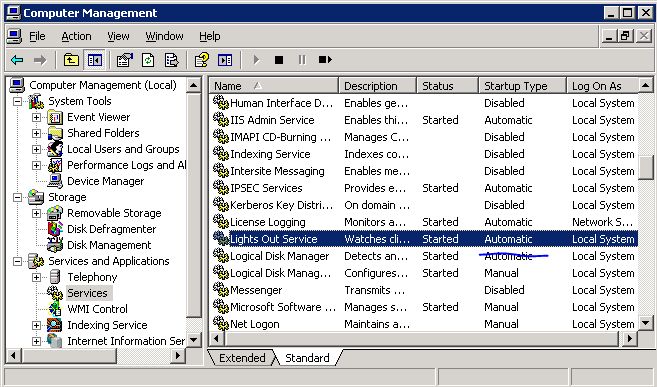657x387 pixels.
Task: Switch to the Extended tab
Action: click(242, 358)
